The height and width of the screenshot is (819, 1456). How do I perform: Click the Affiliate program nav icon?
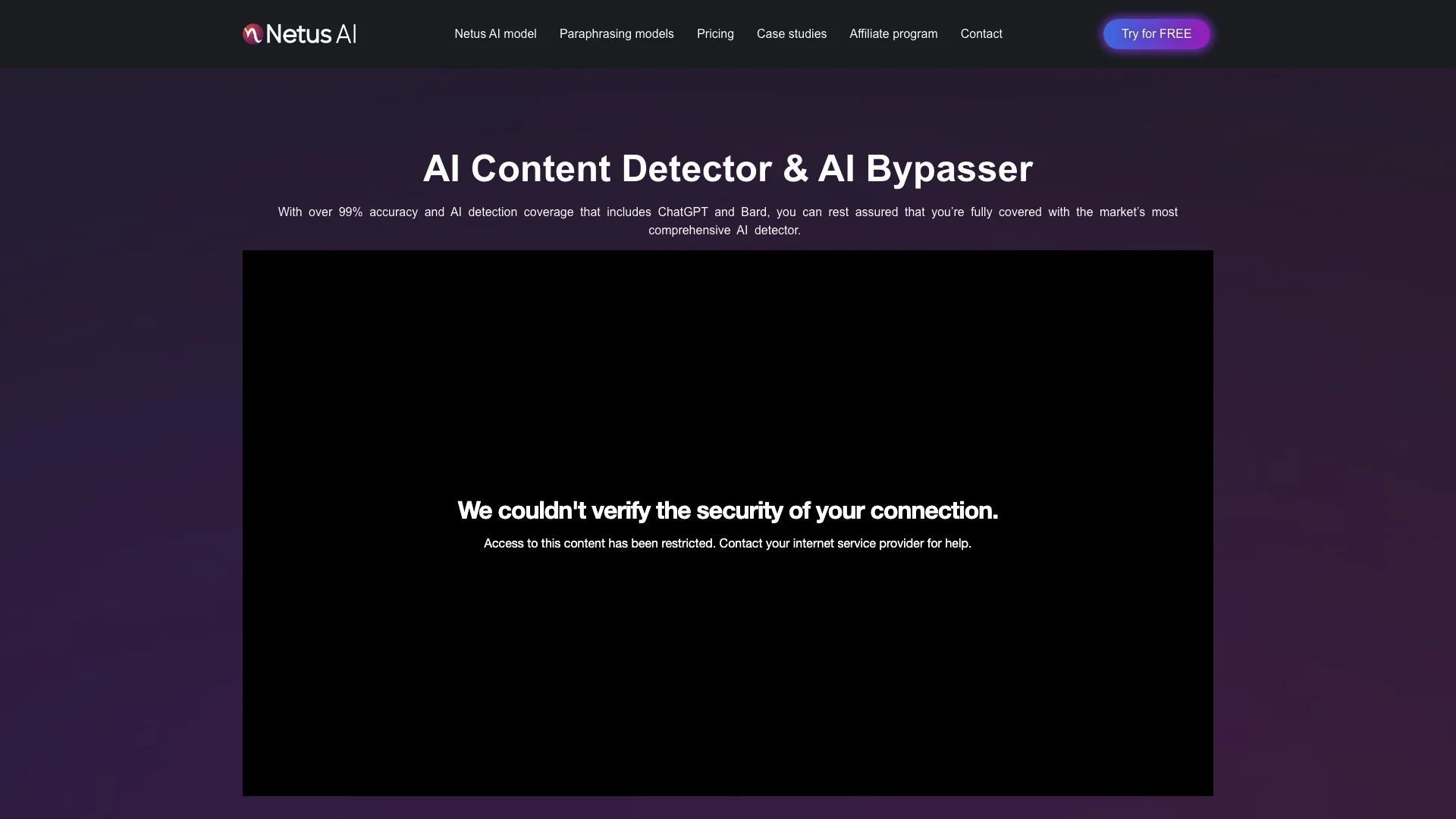893,34
